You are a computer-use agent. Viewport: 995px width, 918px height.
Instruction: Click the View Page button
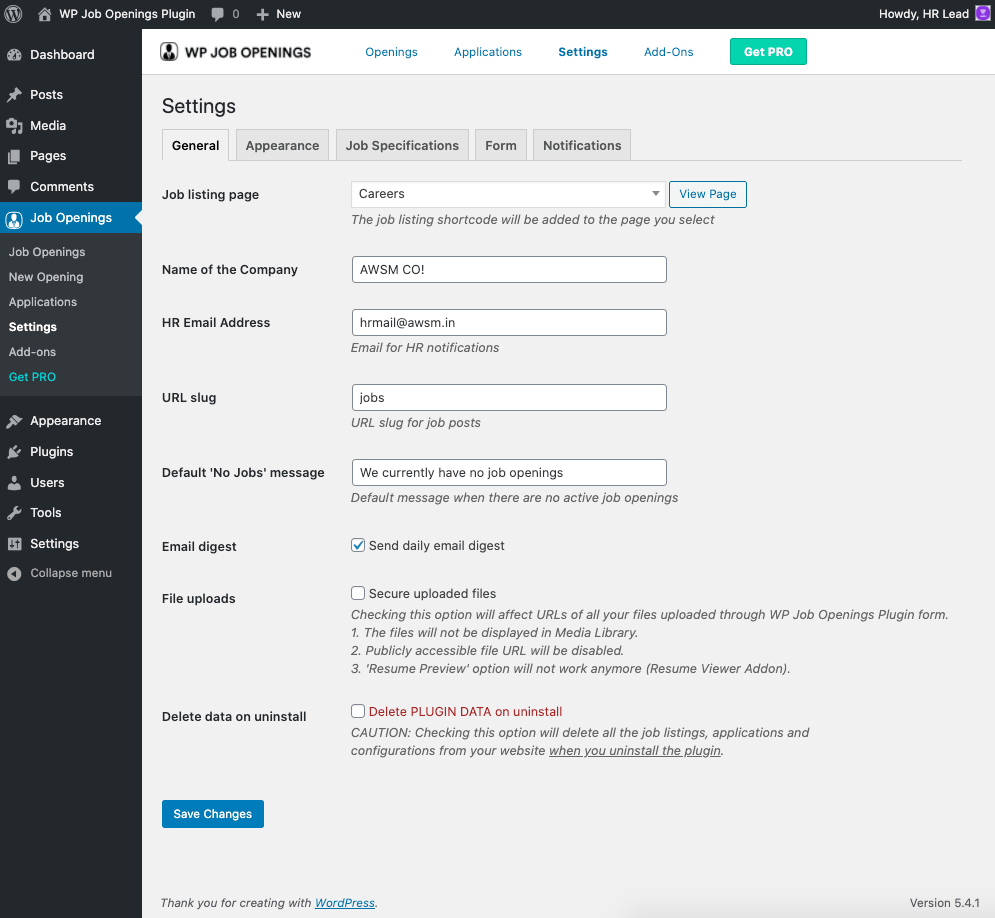pos(708,194)
